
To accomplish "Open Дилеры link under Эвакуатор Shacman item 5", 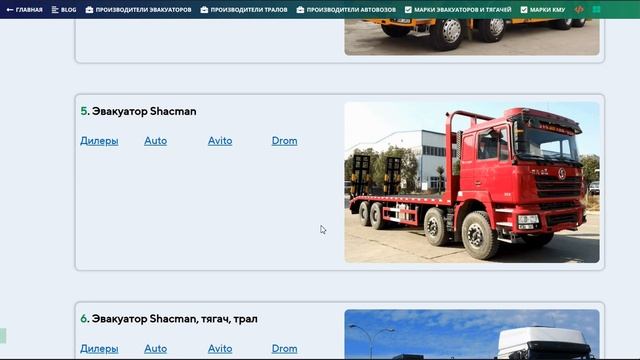I will tap(99, 141).
